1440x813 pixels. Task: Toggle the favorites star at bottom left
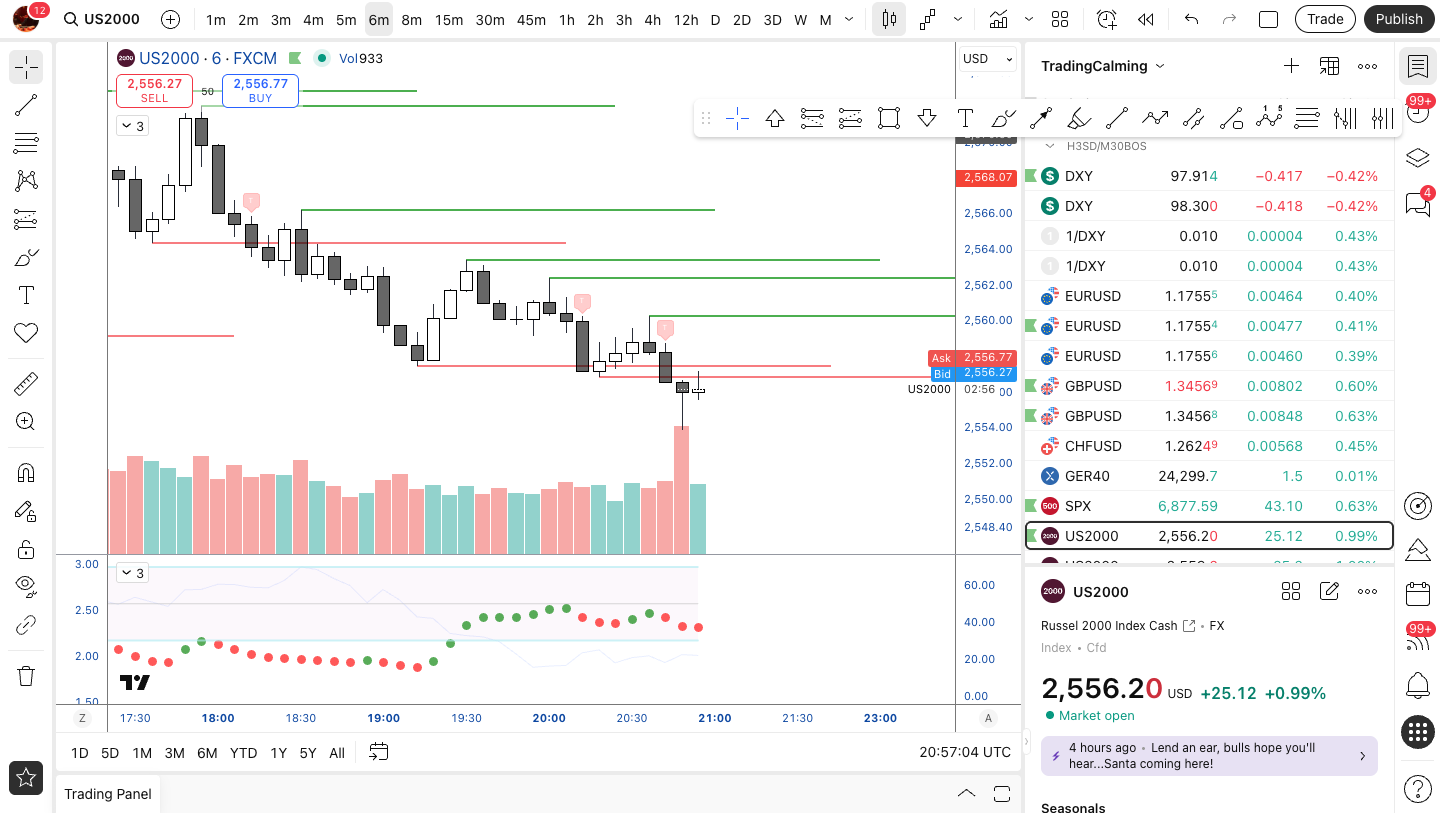tap(26, 777)
